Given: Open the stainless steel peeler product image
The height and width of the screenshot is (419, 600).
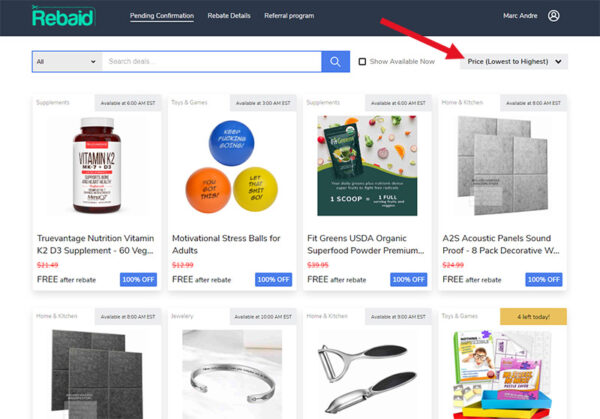Looking at the screenshot, I should [x=367, y=377].
